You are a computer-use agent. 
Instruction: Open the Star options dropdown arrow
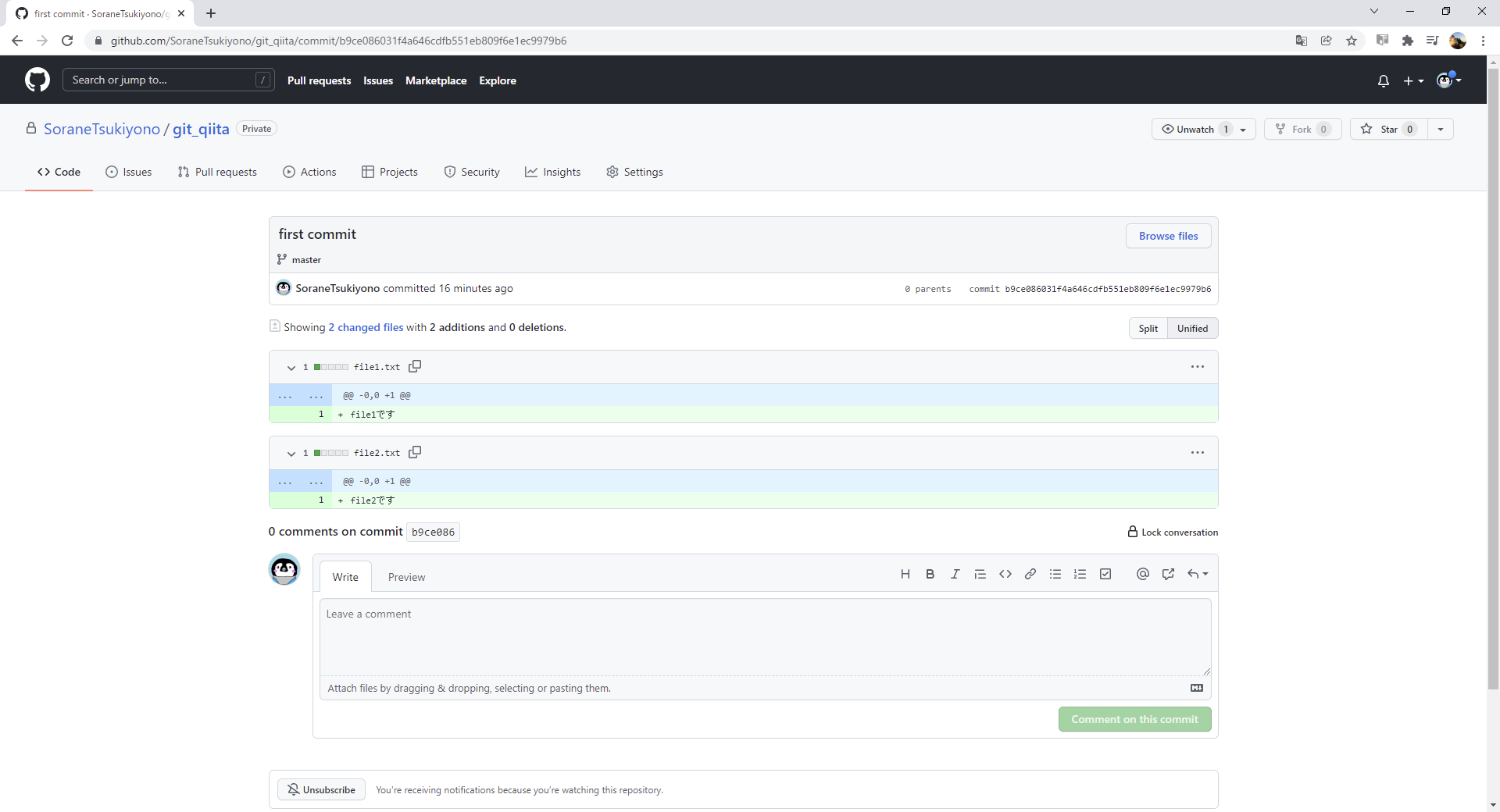tap(1441, 129)
